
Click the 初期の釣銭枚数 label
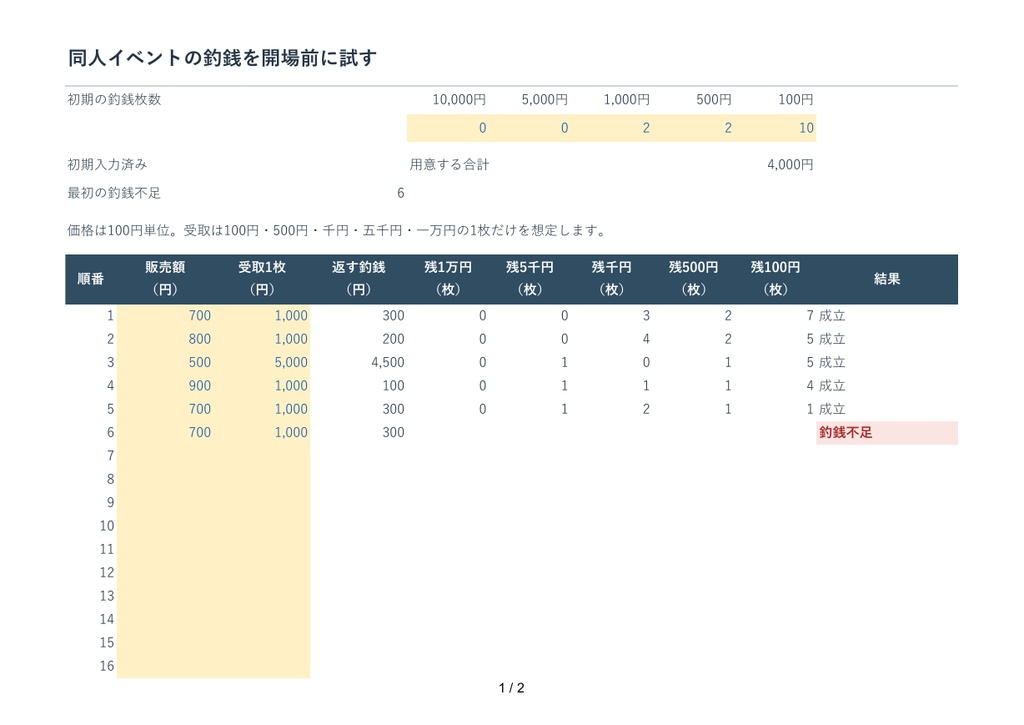coord(114,99)
